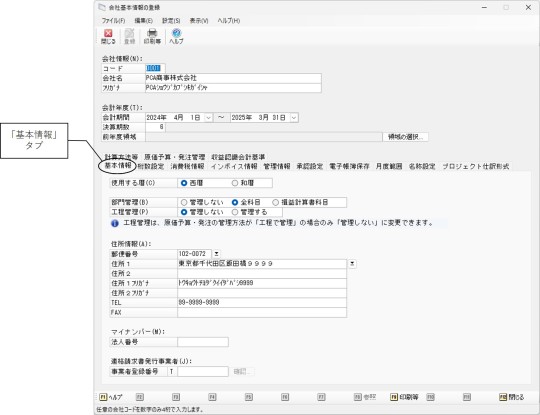The height and width of the screenshot is (415, 540).
Task: Select 管理しない for 部門管理
Action: 202,202
